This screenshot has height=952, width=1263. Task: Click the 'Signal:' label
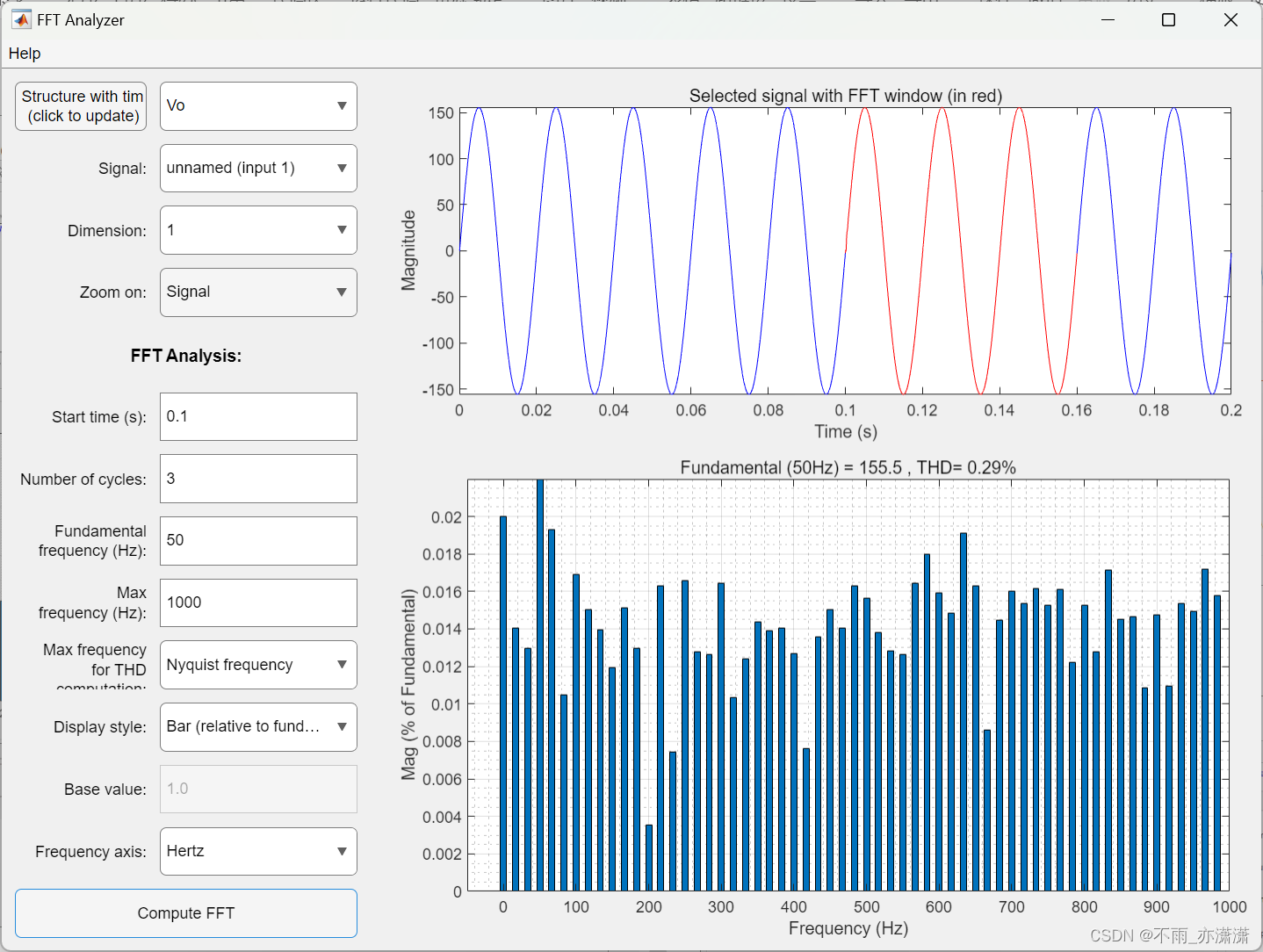point(122,169)
